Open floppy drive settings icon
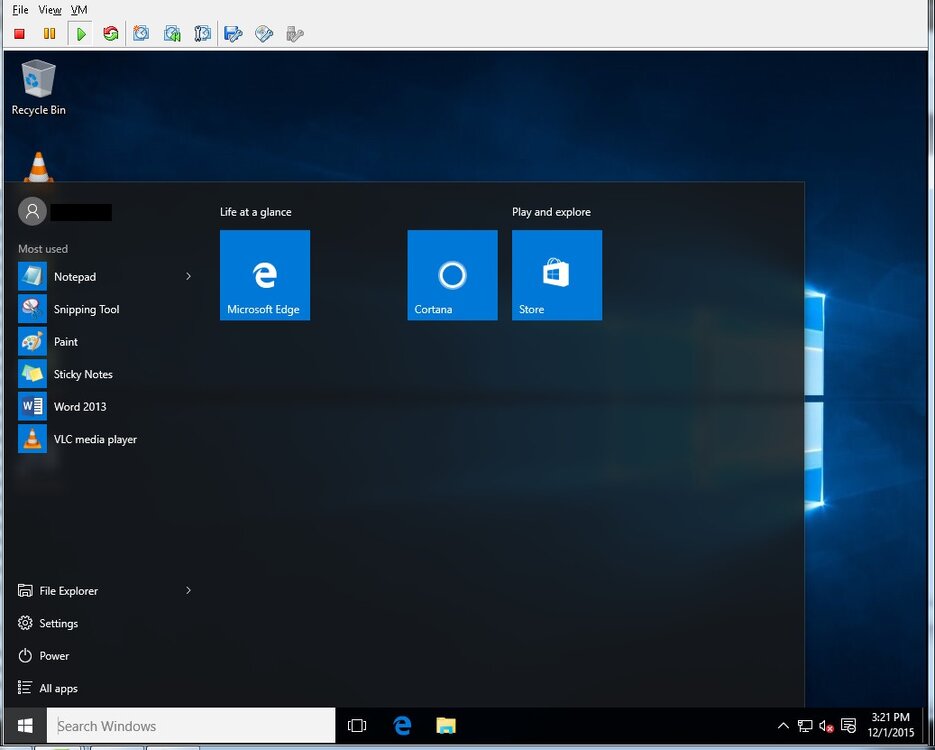 coord(233,33)
